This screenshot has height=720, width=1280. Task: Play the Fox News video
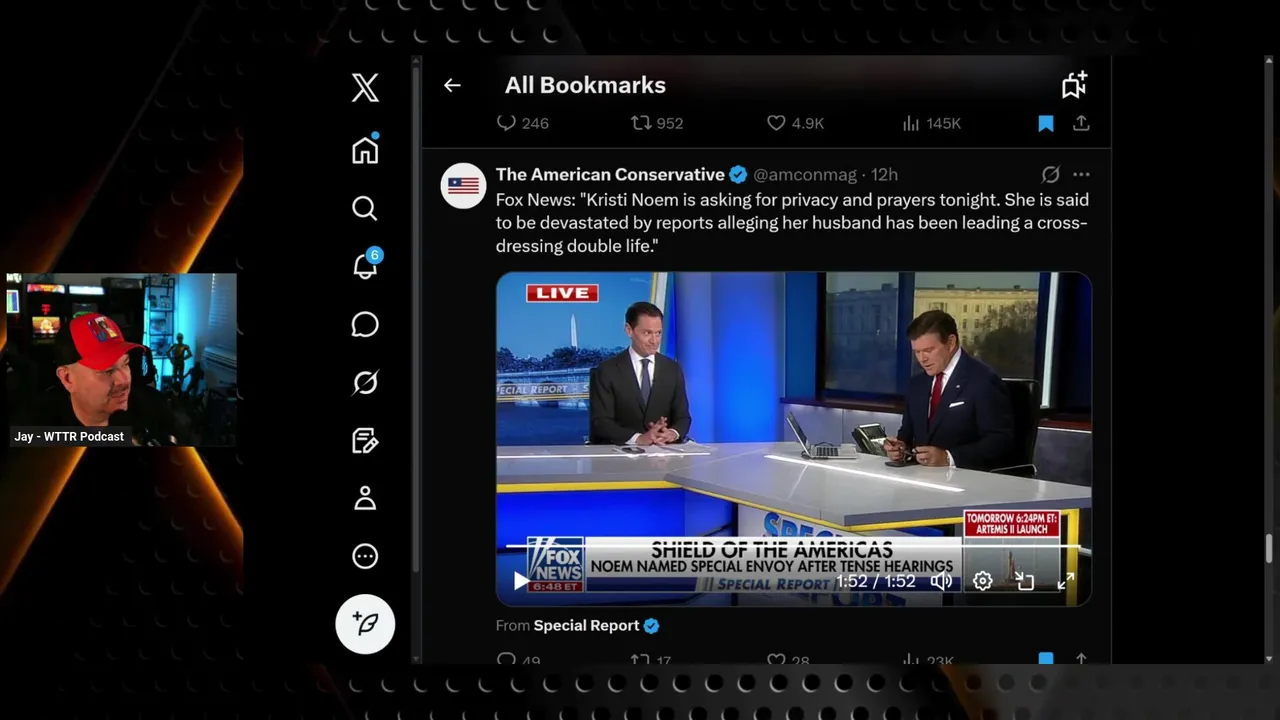521,581
